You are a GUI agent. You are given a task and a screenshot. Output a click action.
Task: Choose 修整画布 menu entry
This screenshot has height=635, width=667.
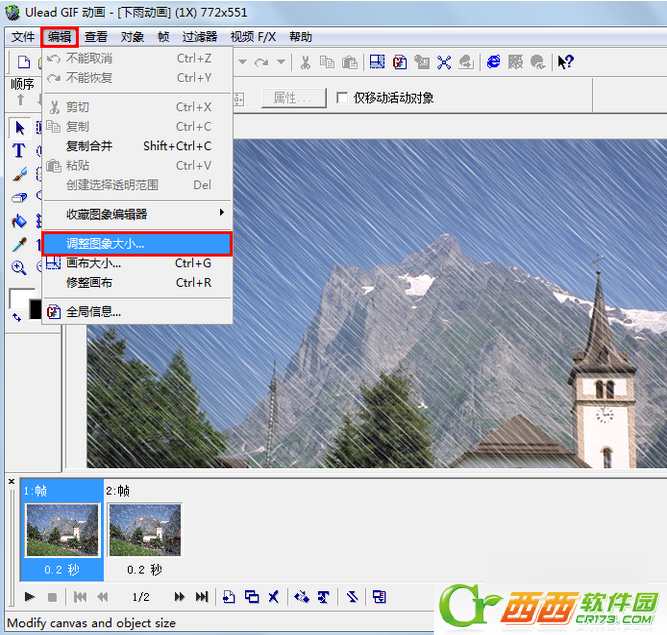point(137,283)
